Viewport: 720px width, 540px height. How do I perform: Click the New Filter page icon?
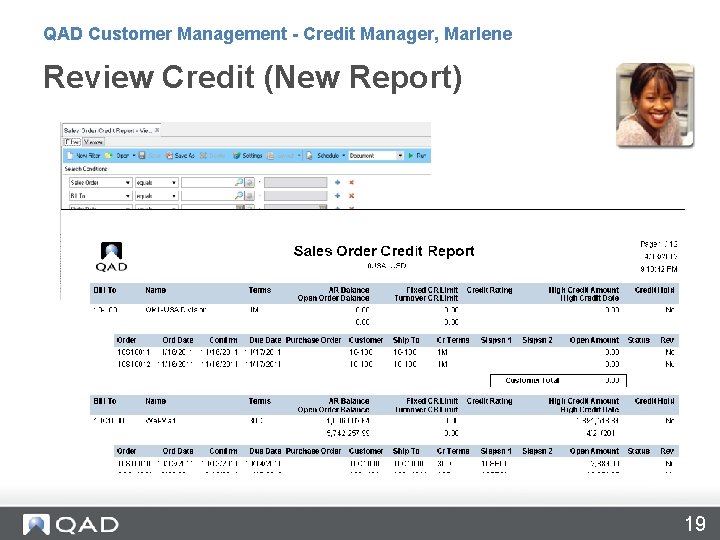click(70, 156)
